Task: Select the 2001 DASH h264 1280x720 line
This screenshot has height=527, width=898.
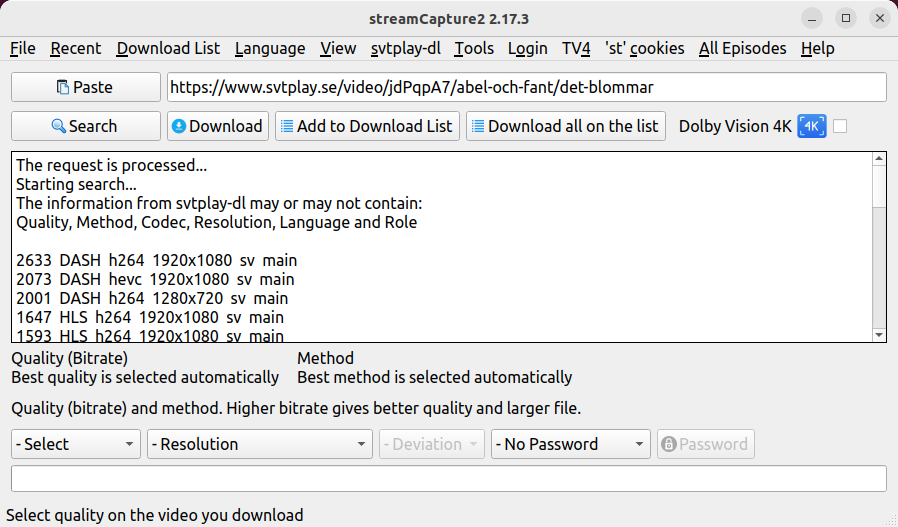Action: tap(152, 298)
